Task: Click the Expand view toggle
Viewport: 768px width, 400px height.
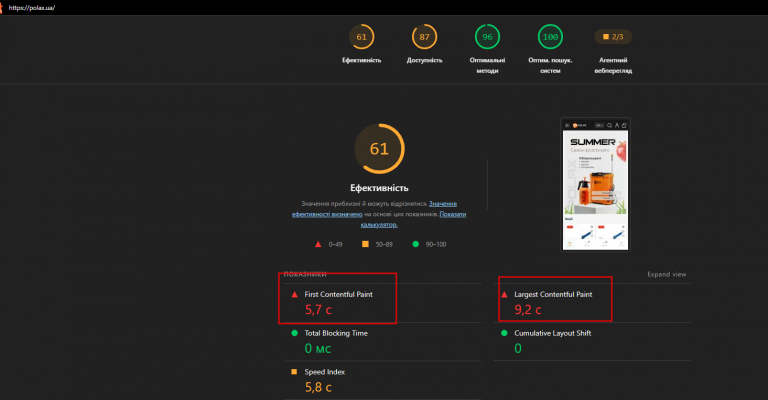Action: point(667,274)
